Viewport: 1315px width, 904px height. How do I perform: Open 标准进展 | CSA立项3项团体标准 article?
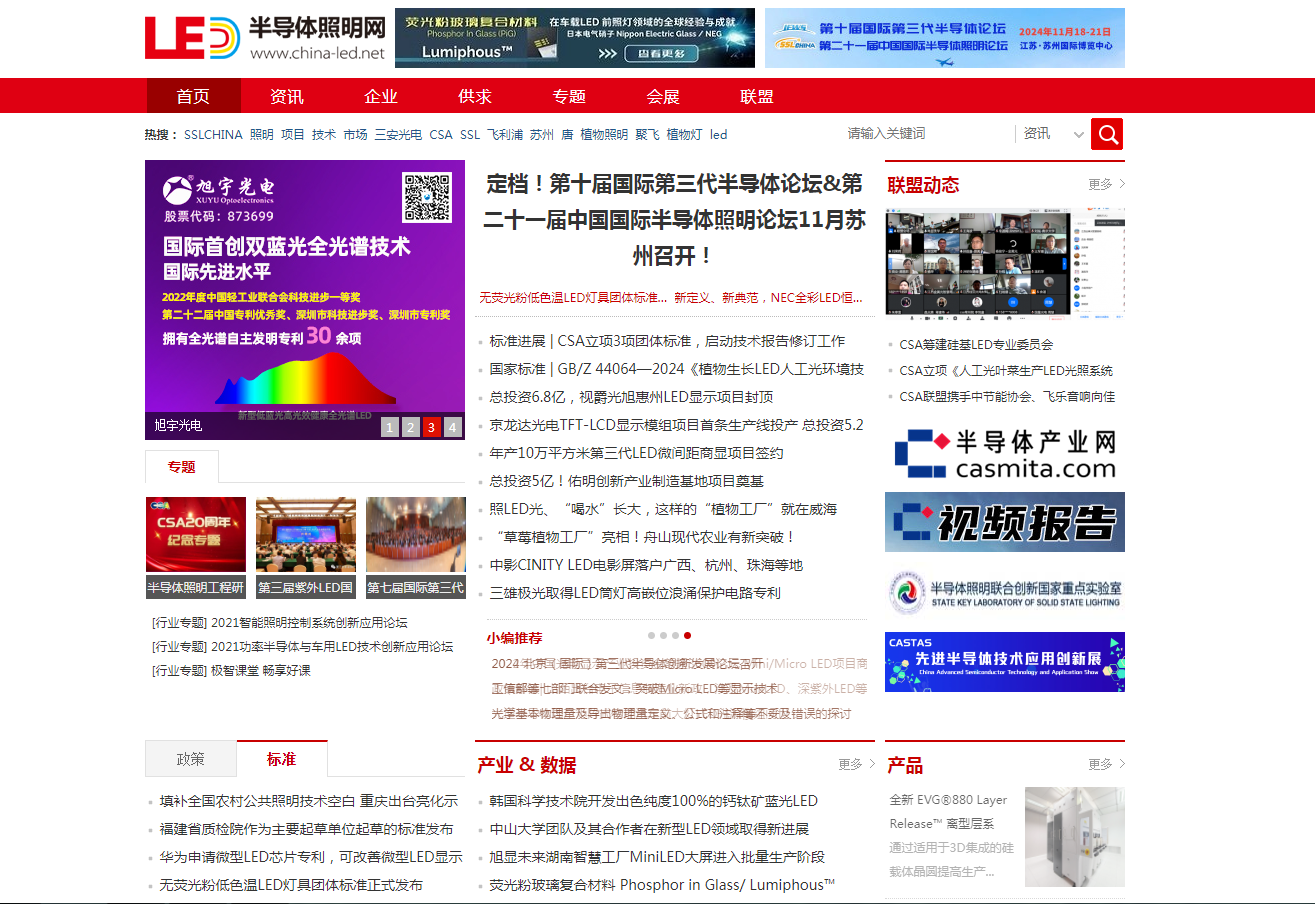point(667,341)
